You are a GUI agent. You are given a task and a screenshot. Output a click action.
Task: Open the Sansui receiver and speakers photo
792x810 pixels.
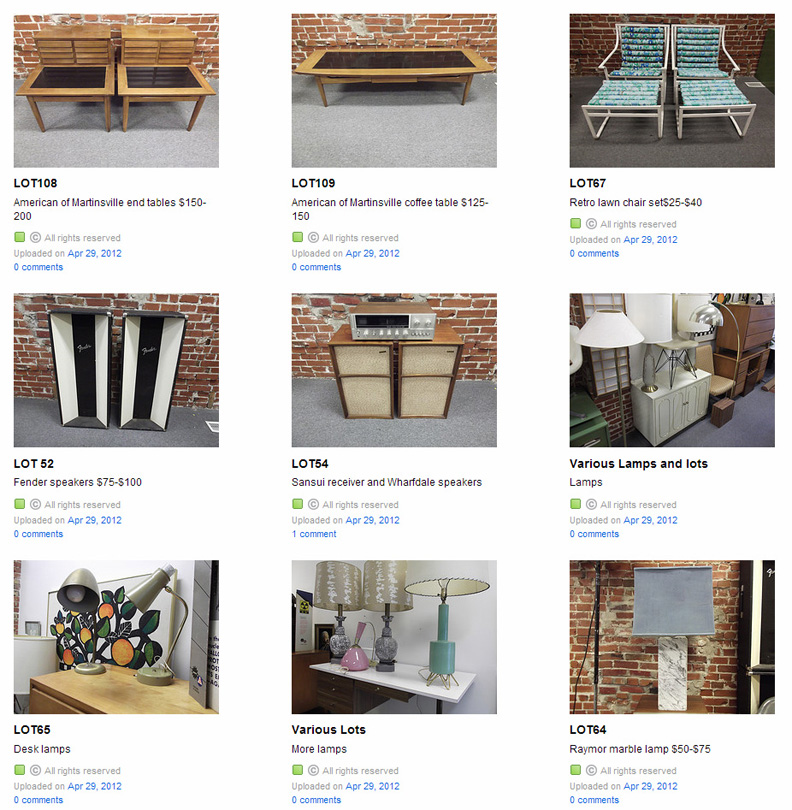coord(394,370)
